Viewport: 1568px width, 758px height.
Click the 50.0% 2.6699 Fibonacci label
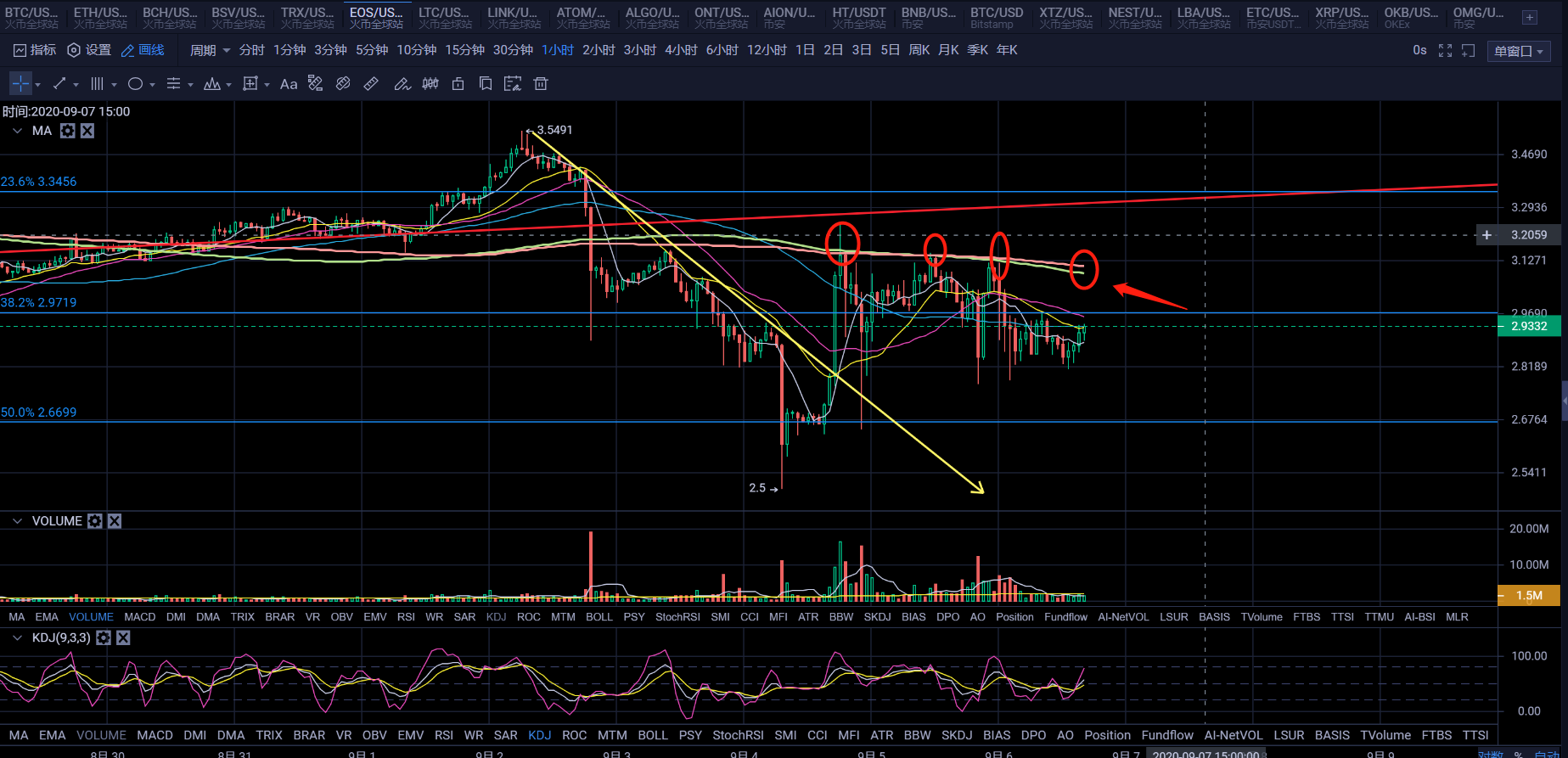click(x=39, y=413)
